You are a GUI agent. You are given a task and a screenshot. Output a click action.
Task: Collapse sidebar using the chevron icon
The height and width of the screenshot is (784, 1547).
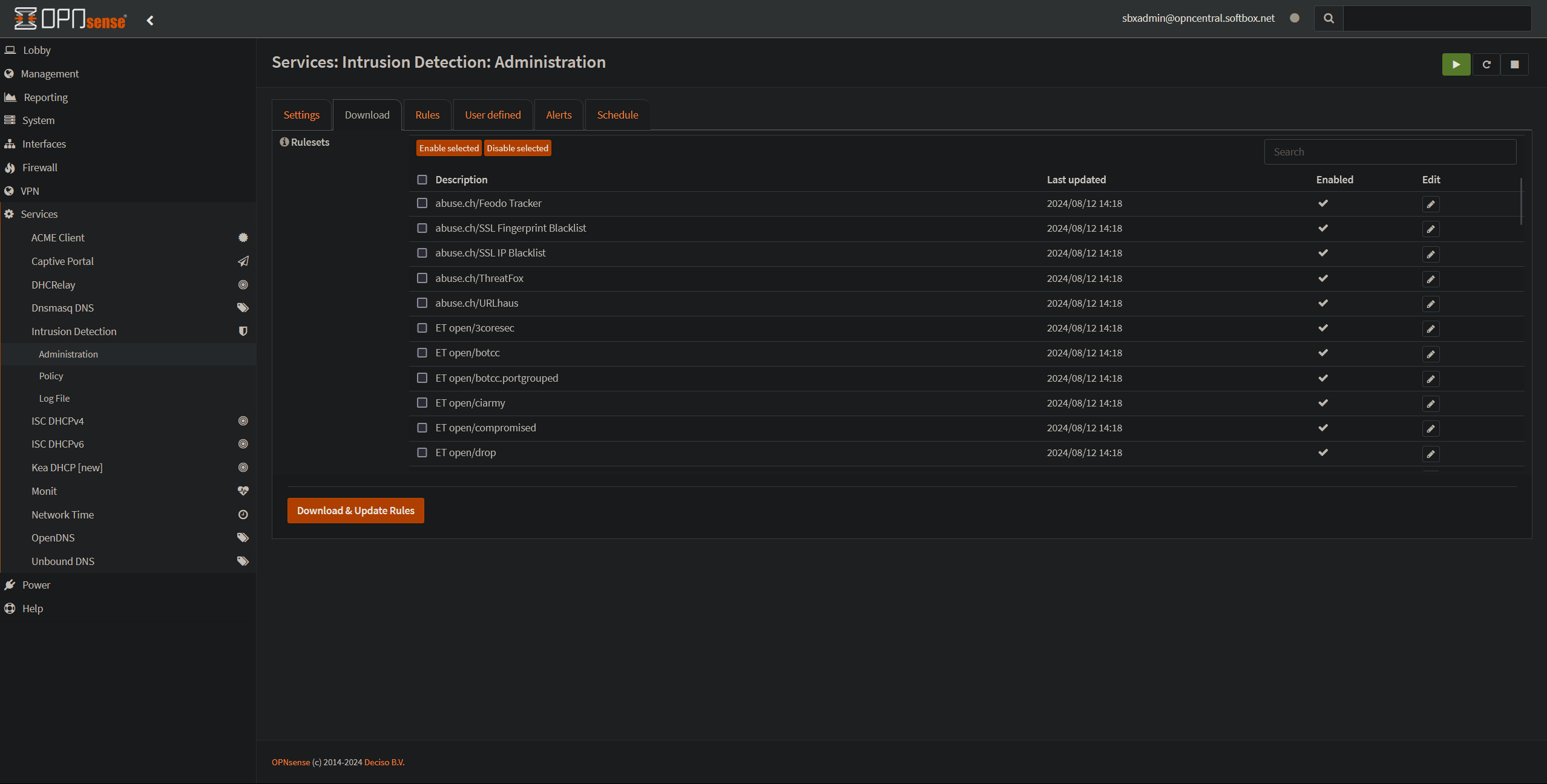tap(150, 21)
